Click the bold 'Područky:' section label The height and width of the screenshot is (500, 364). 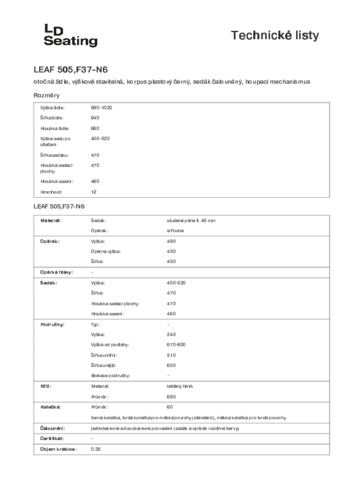[52, 325]
